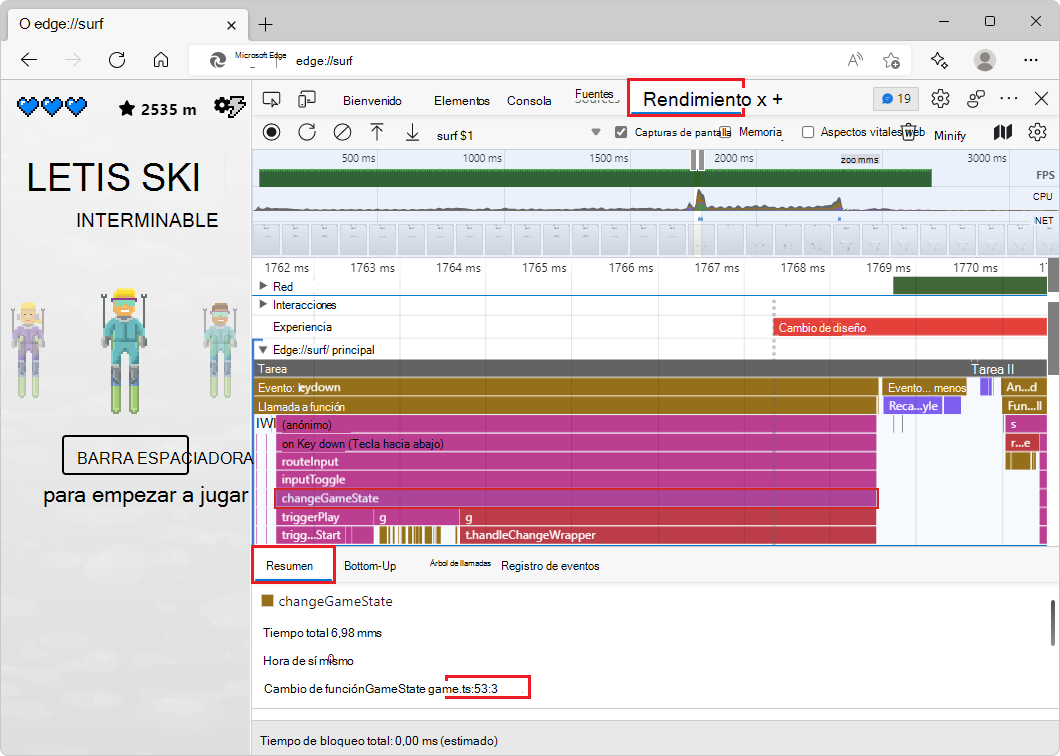Click the browser Back arrow

coord(29,60)
